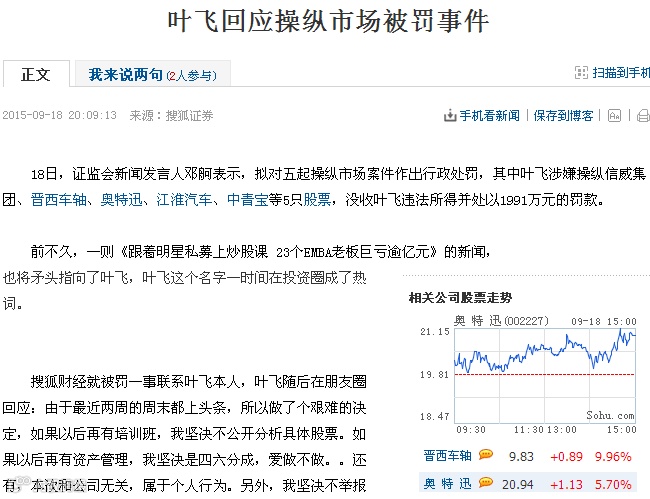Click the article title 叶飞回应操纵市场被罚事件
The height and width of the screenshot is (499, 650).
pos(328,21)
